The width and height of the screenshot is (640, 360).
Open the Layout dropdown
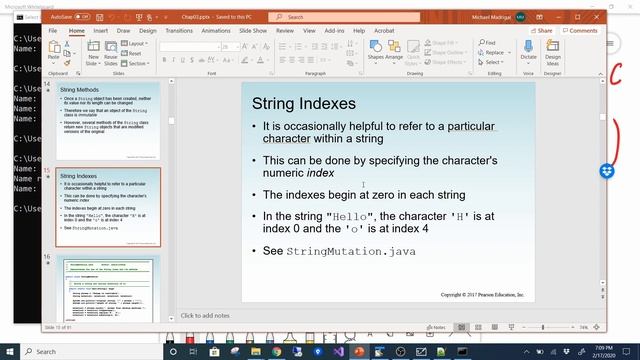(x=135, y=43)
